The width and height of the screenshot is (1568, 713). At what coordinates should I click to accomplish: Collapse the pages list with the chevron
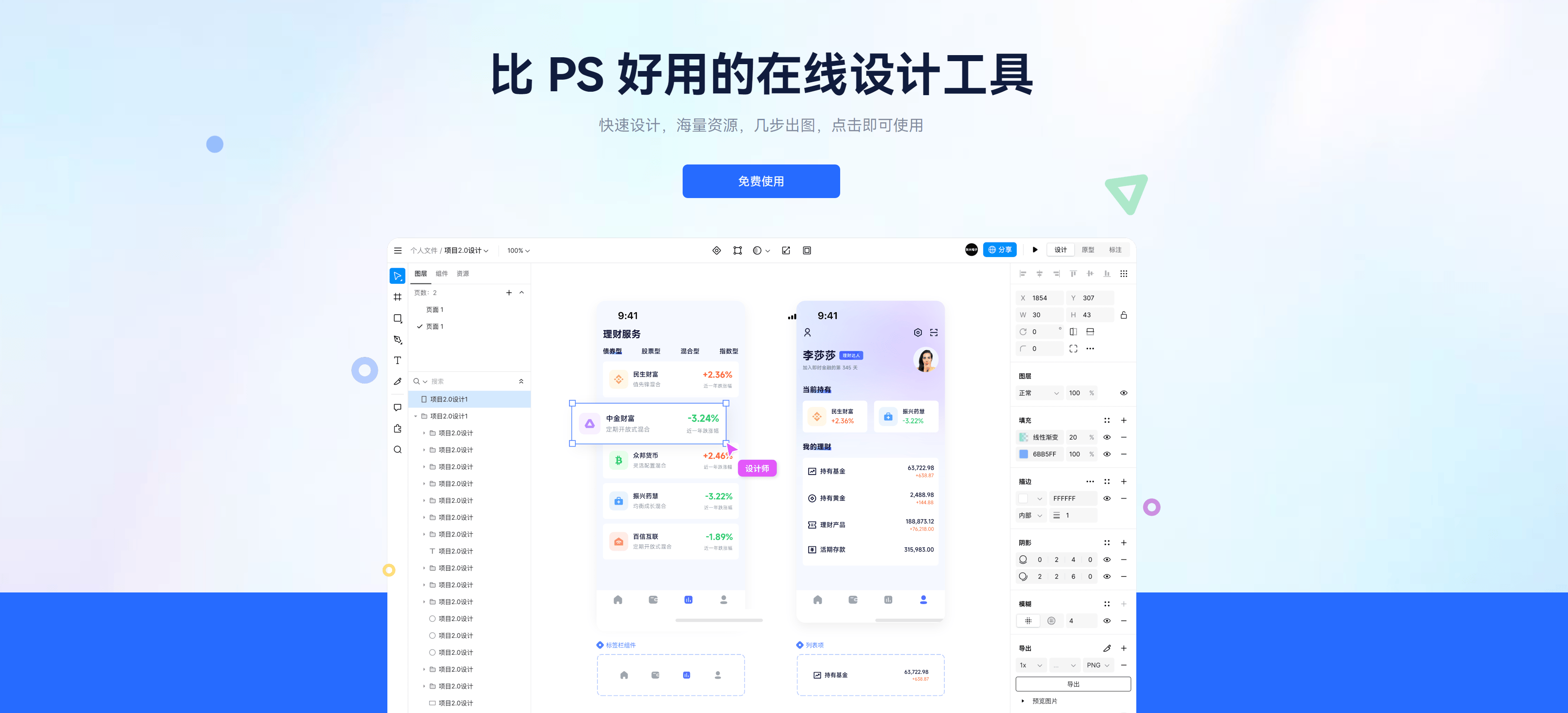click(x=522, y=293)
